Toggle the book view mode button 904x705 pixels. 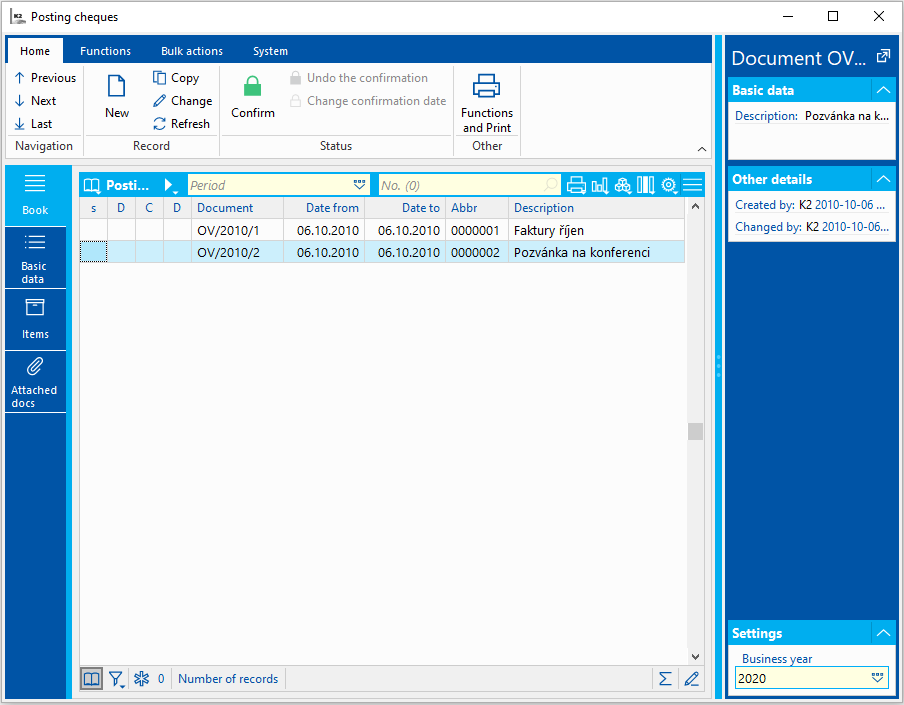[91, 679]
